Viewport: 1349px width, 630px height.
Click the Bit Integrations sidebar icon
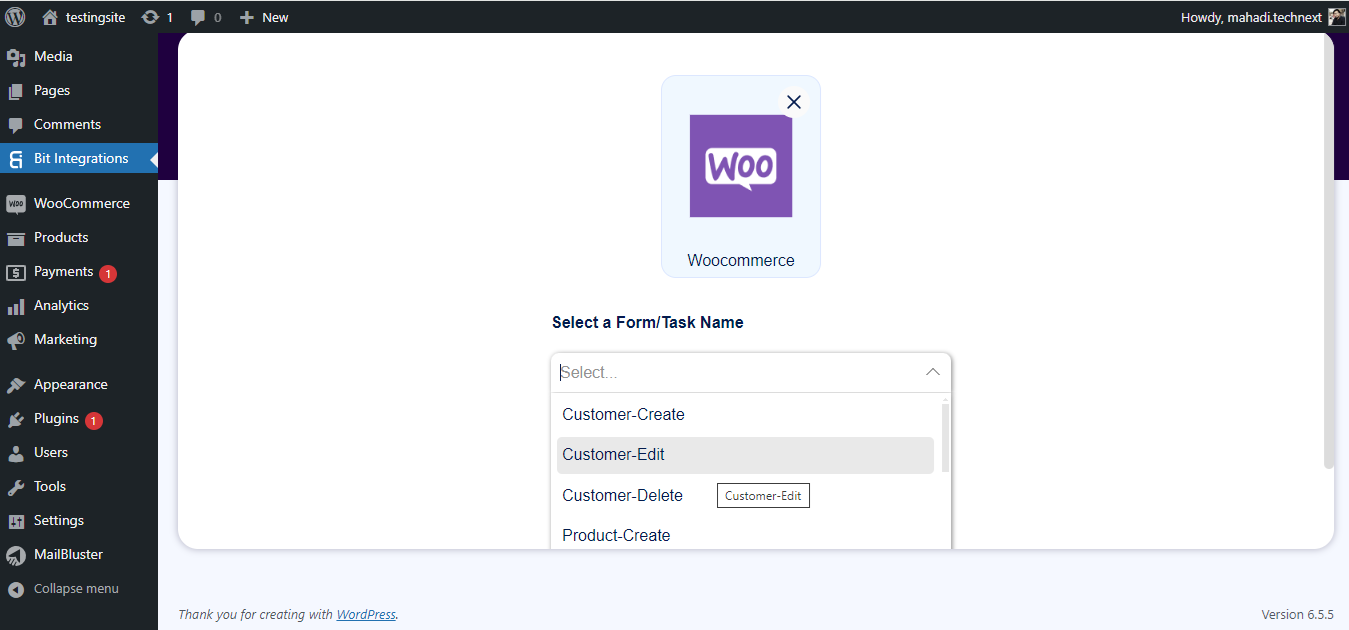point(15,159)
